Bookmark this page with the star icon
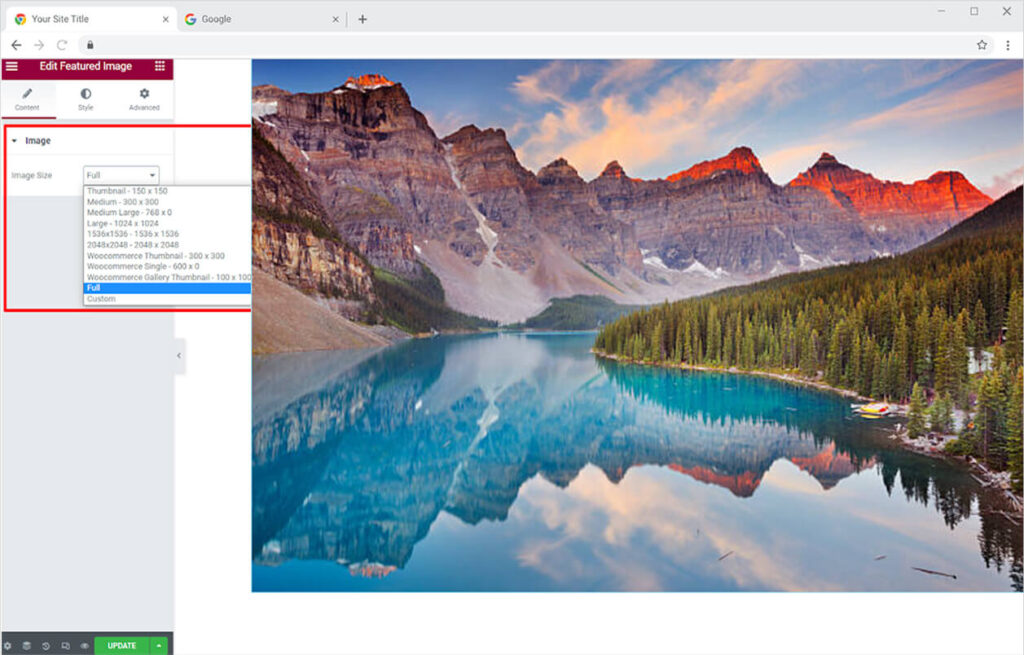 click(982, 45)
